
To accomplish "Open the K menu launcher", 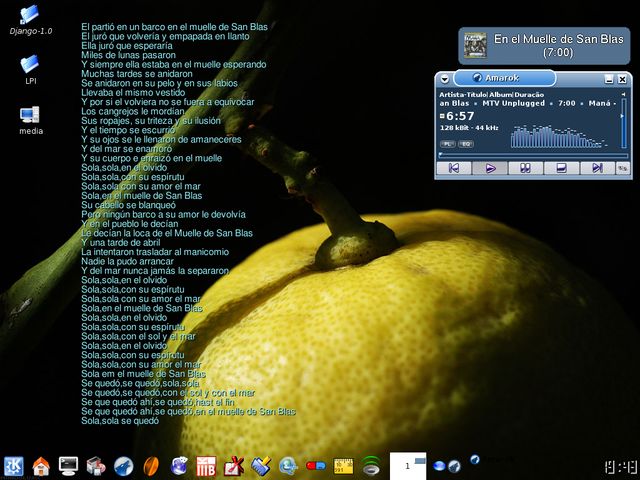I will pos(14,466).
